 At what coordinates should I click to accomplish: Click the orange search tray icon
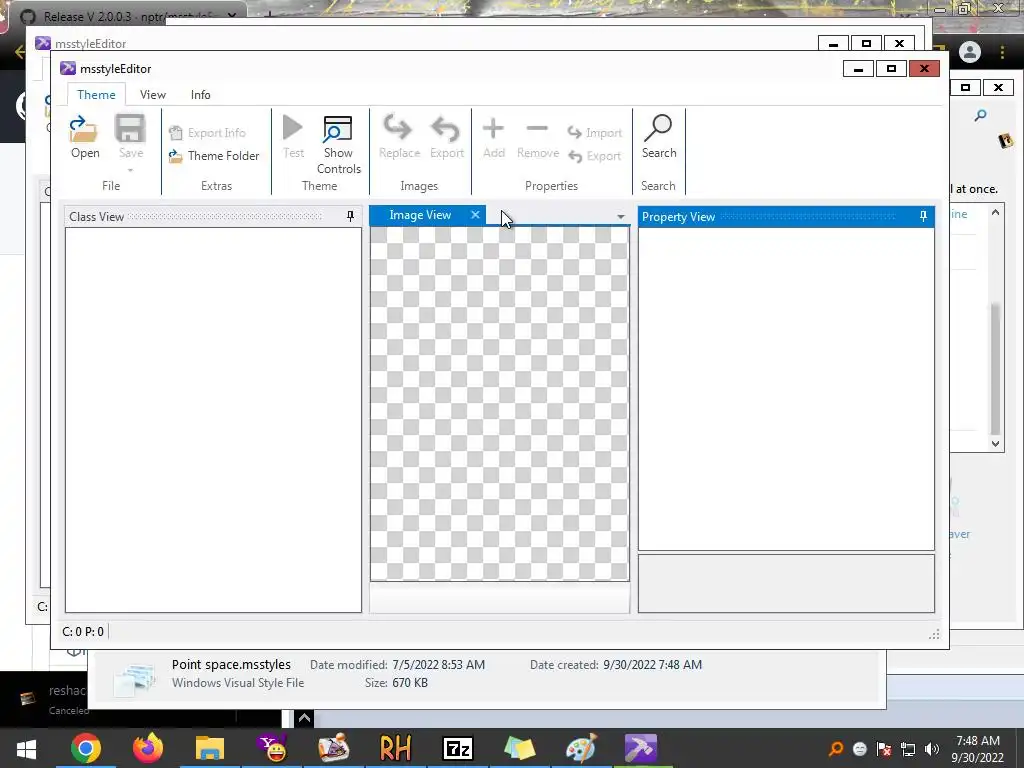835,749
